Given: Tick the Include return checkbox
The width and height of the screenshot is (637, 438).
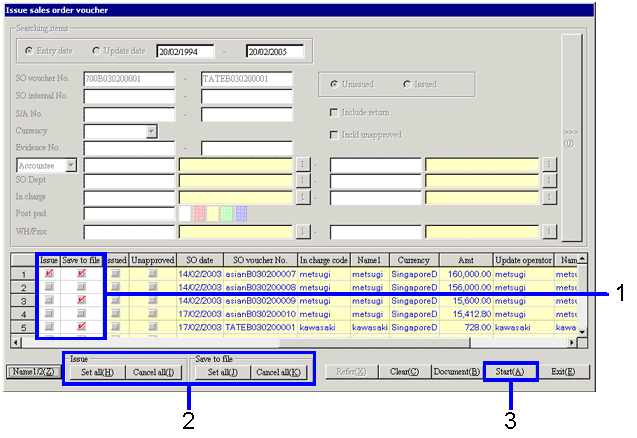Looking at the screenshot, I should (334, 112).
